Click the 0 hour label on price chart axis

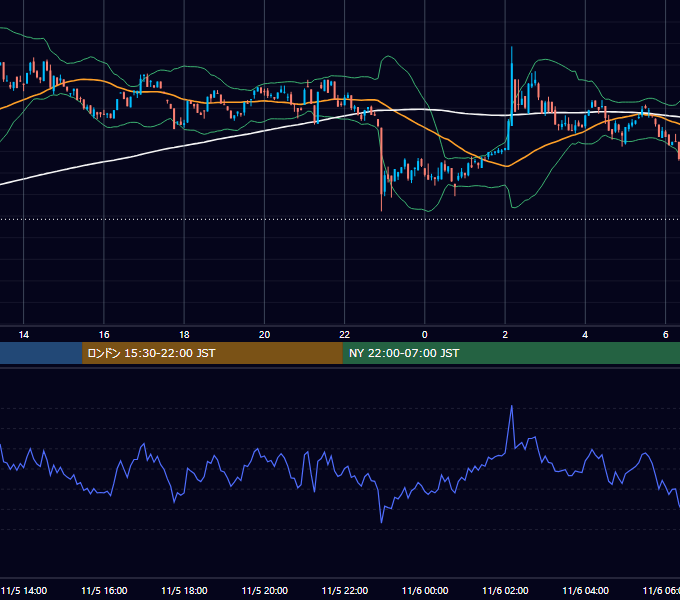point(425,335)
